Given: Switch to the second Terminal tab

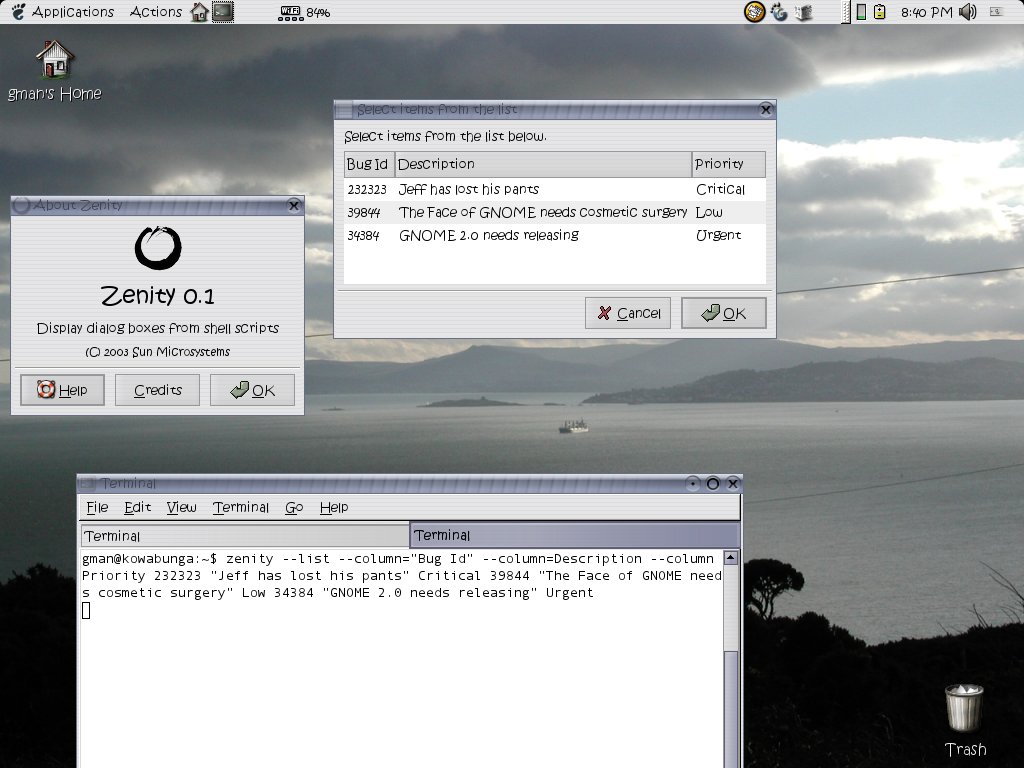Looking at the screenshot, I should pos(575,536).
